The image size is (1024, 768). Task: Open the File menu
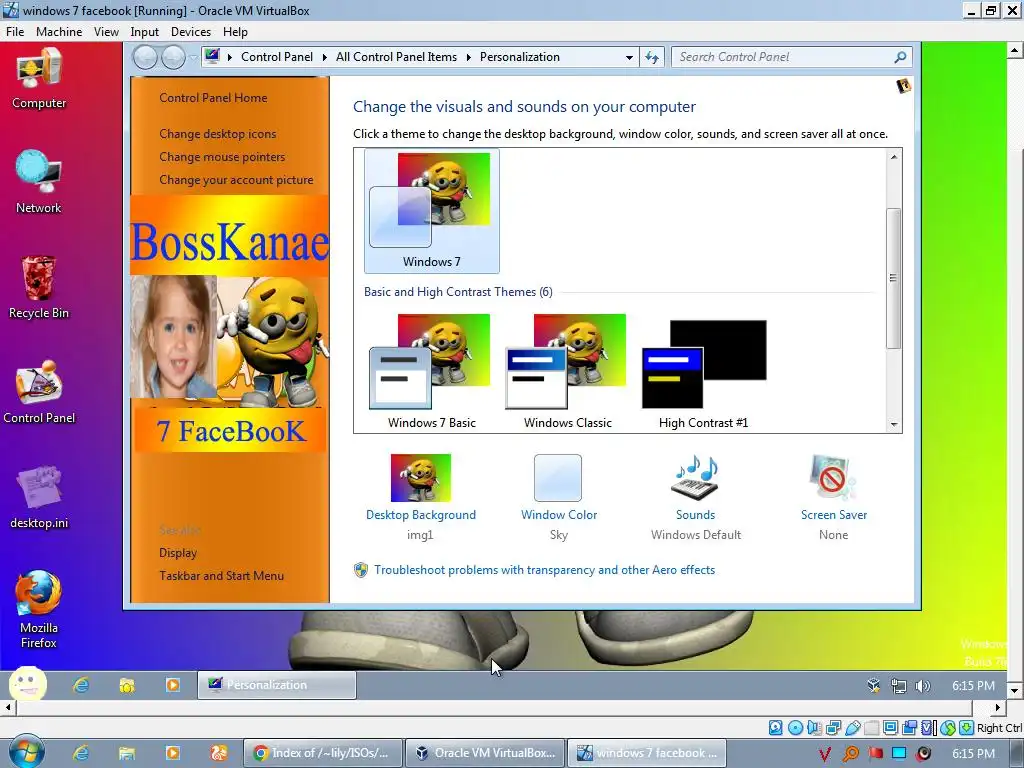pos(15,31)
